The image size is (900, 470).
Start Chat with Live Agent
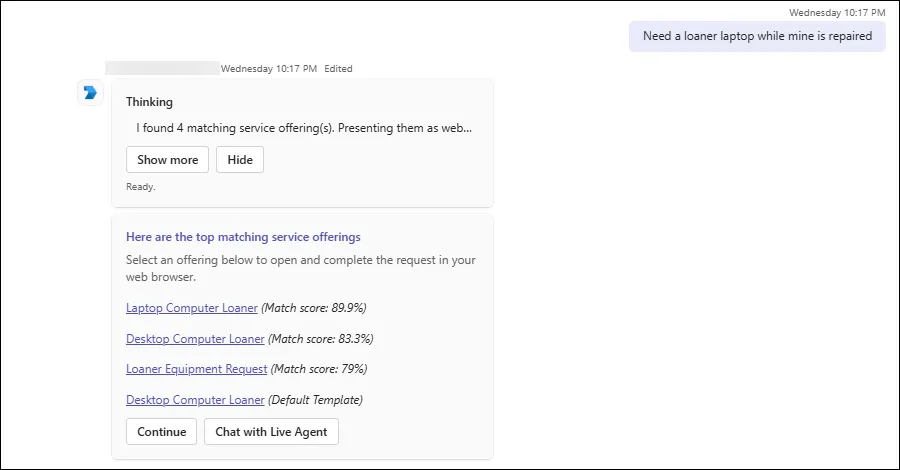[x=271, y=432]
